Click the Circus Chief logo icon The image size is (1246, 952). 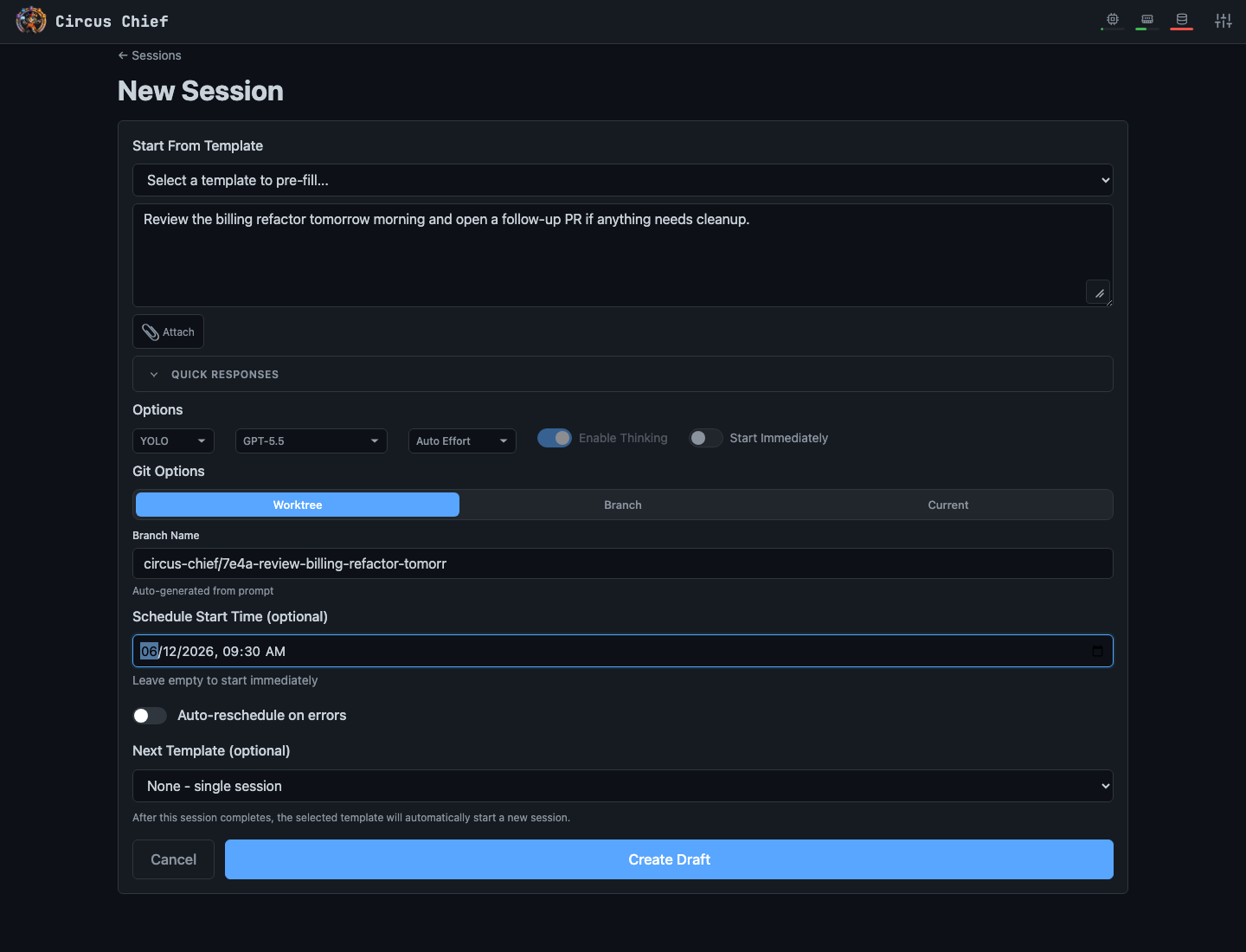[31, 20]
